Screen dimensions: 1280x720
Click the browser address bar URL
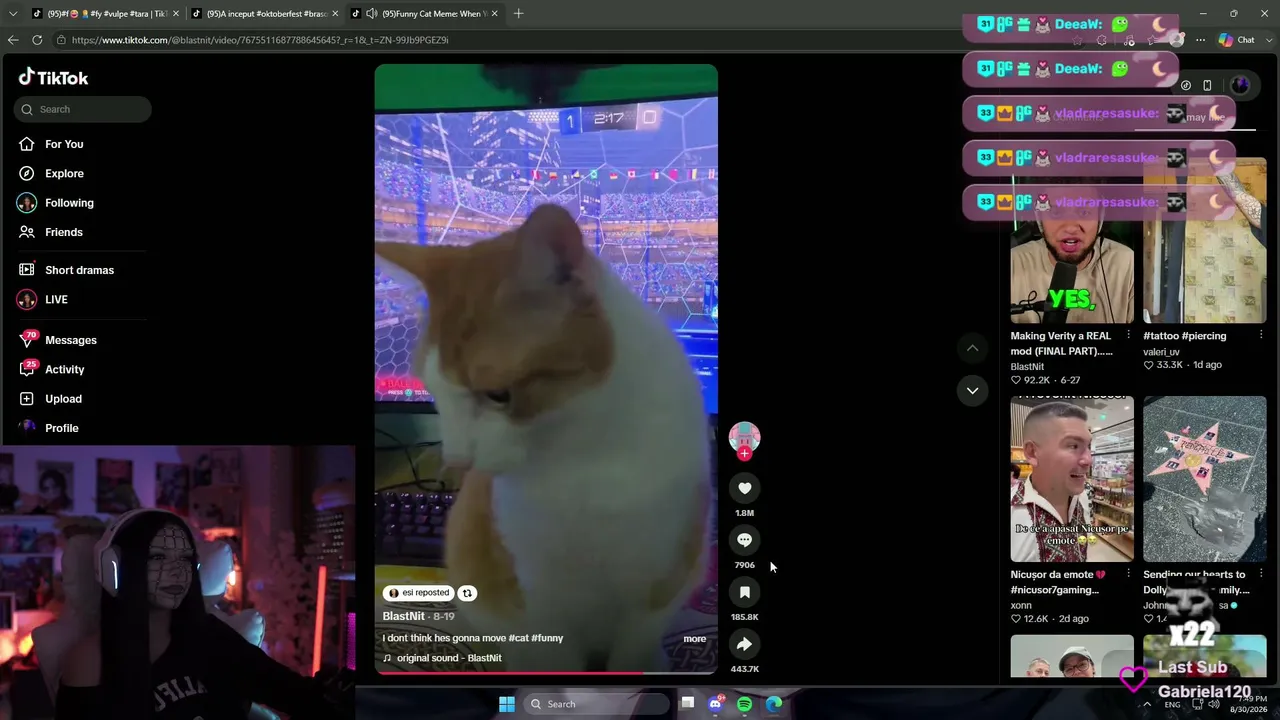(x=260, y=40)
